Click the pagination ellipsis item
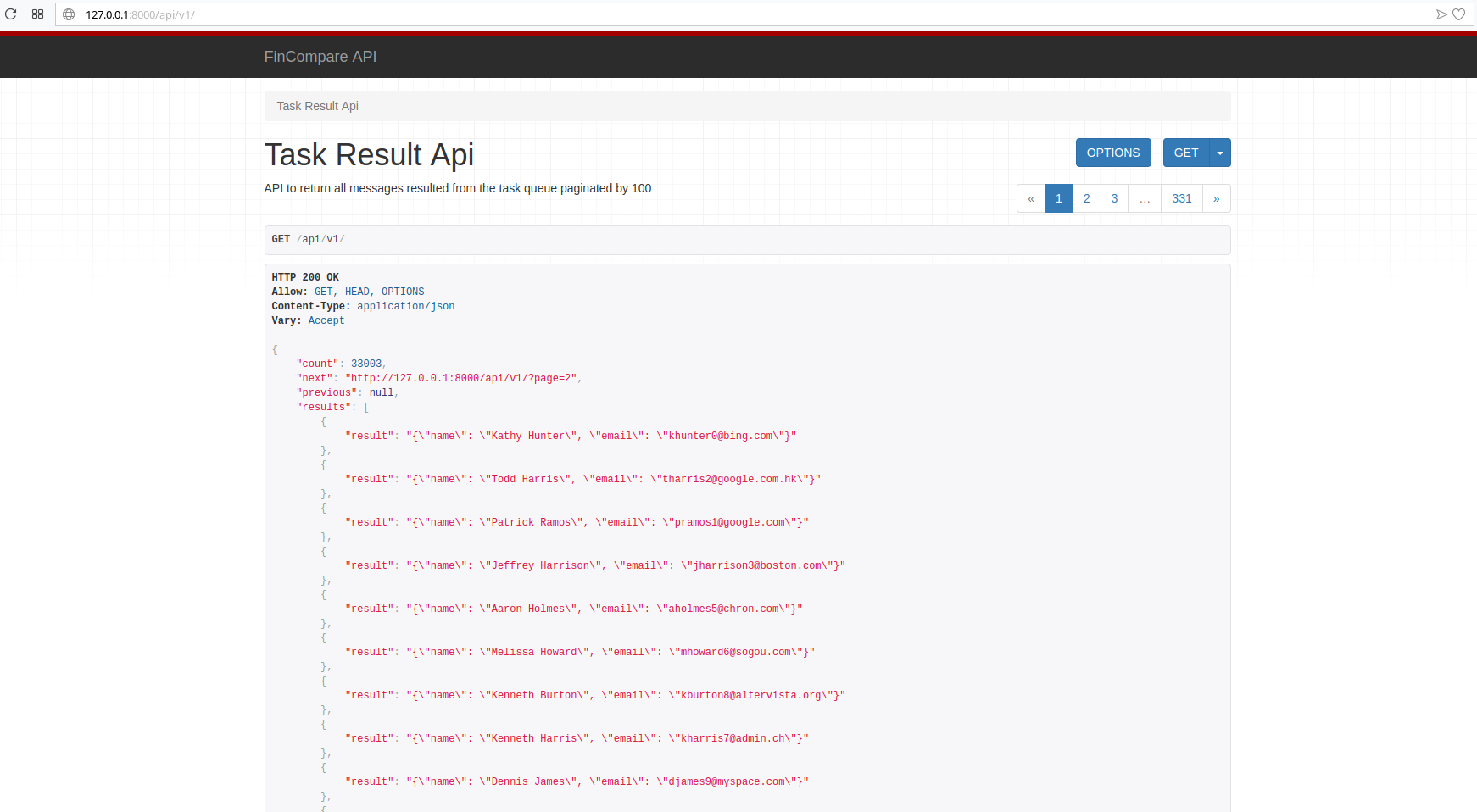1477x812 pixels. click(x=1145, y=198)
